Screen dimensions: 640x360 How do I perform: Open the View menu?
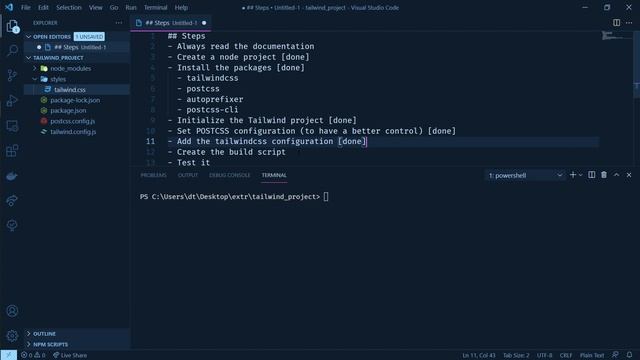[96, 7]
